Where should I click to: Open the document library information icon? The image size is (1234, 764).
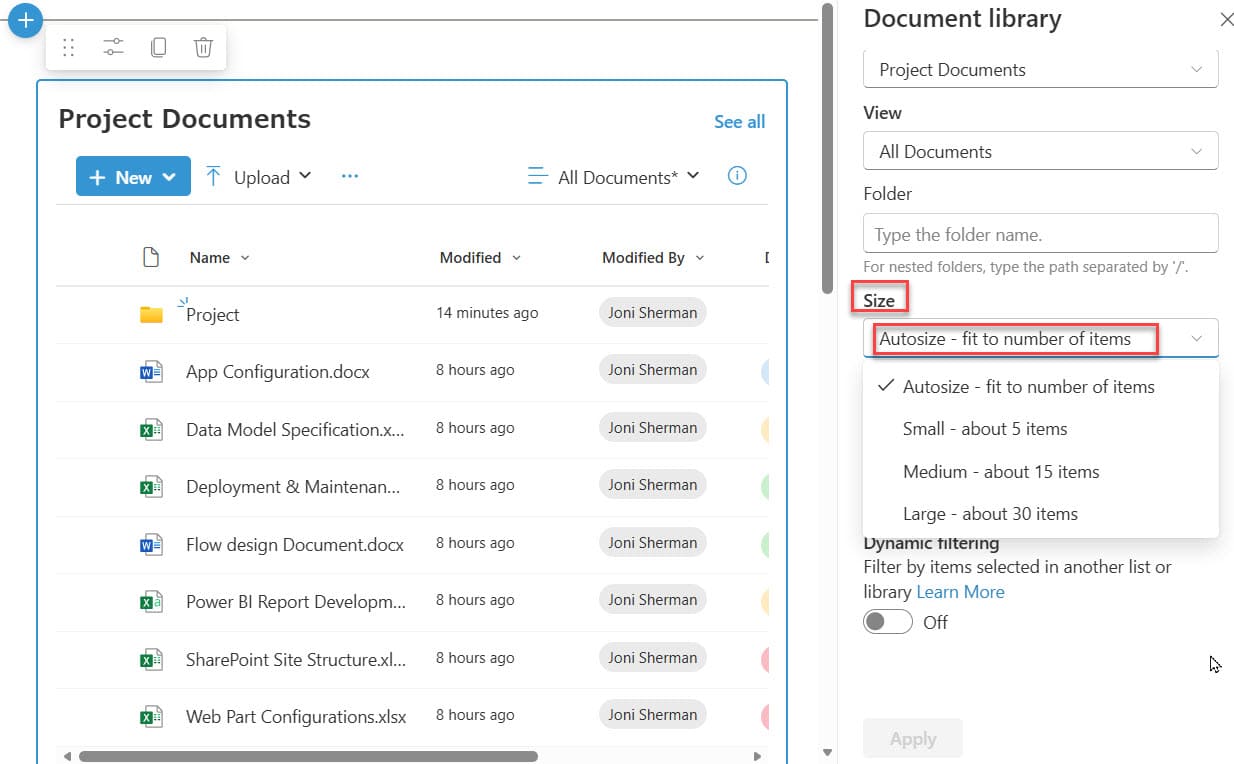click(737, 175)
